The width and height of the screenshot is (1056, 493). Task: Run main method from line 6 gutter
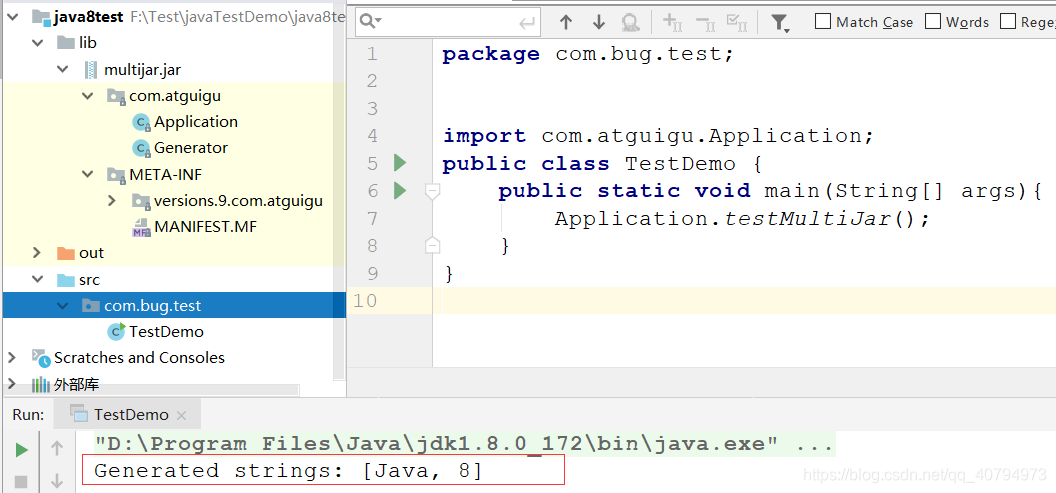400,191
